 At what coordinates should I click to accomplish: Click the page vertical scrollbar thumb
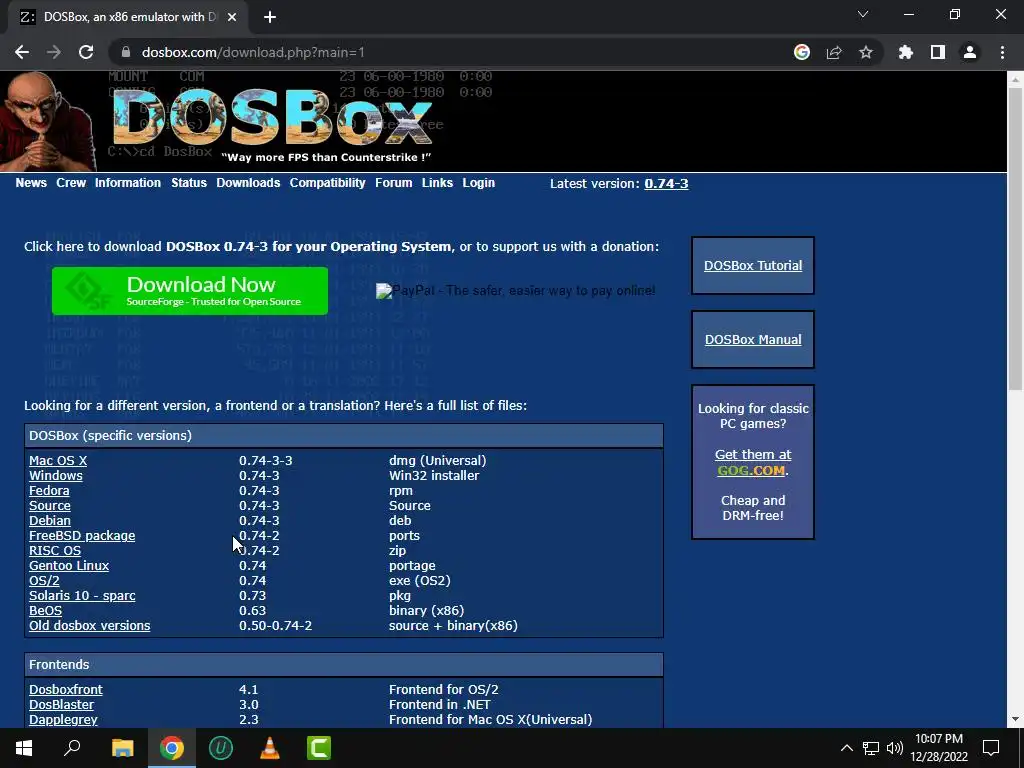[1015, 238]
